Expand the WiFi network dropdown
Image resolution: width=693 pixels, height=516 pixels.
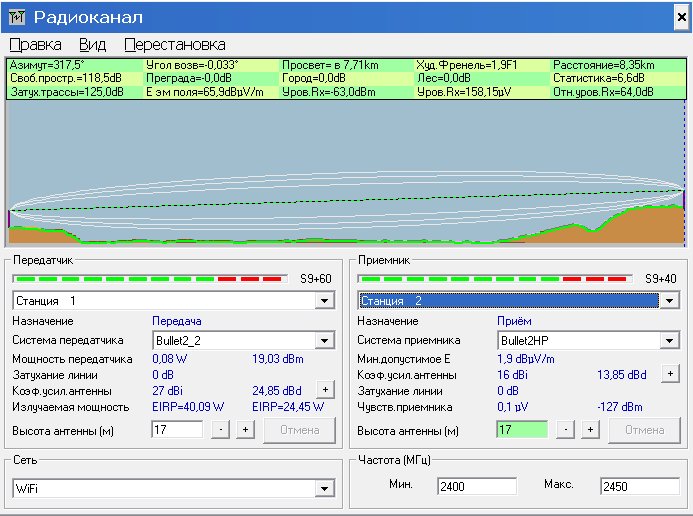[324, 488]
